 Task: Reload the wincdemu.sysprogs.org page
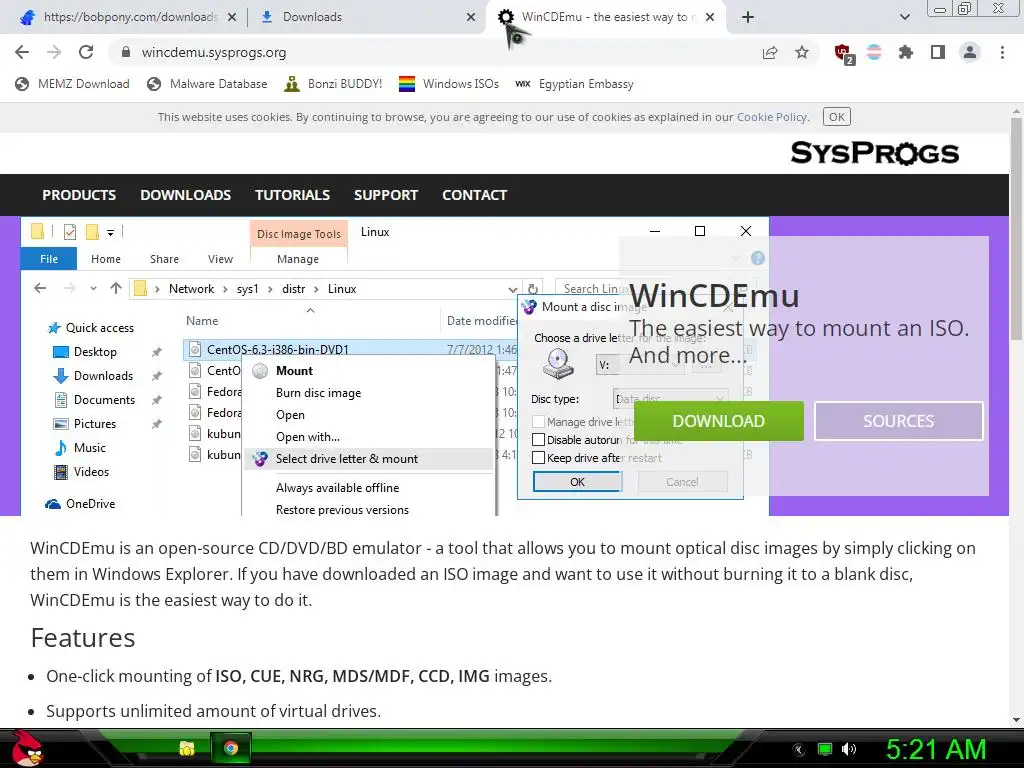tap(86, 52)
